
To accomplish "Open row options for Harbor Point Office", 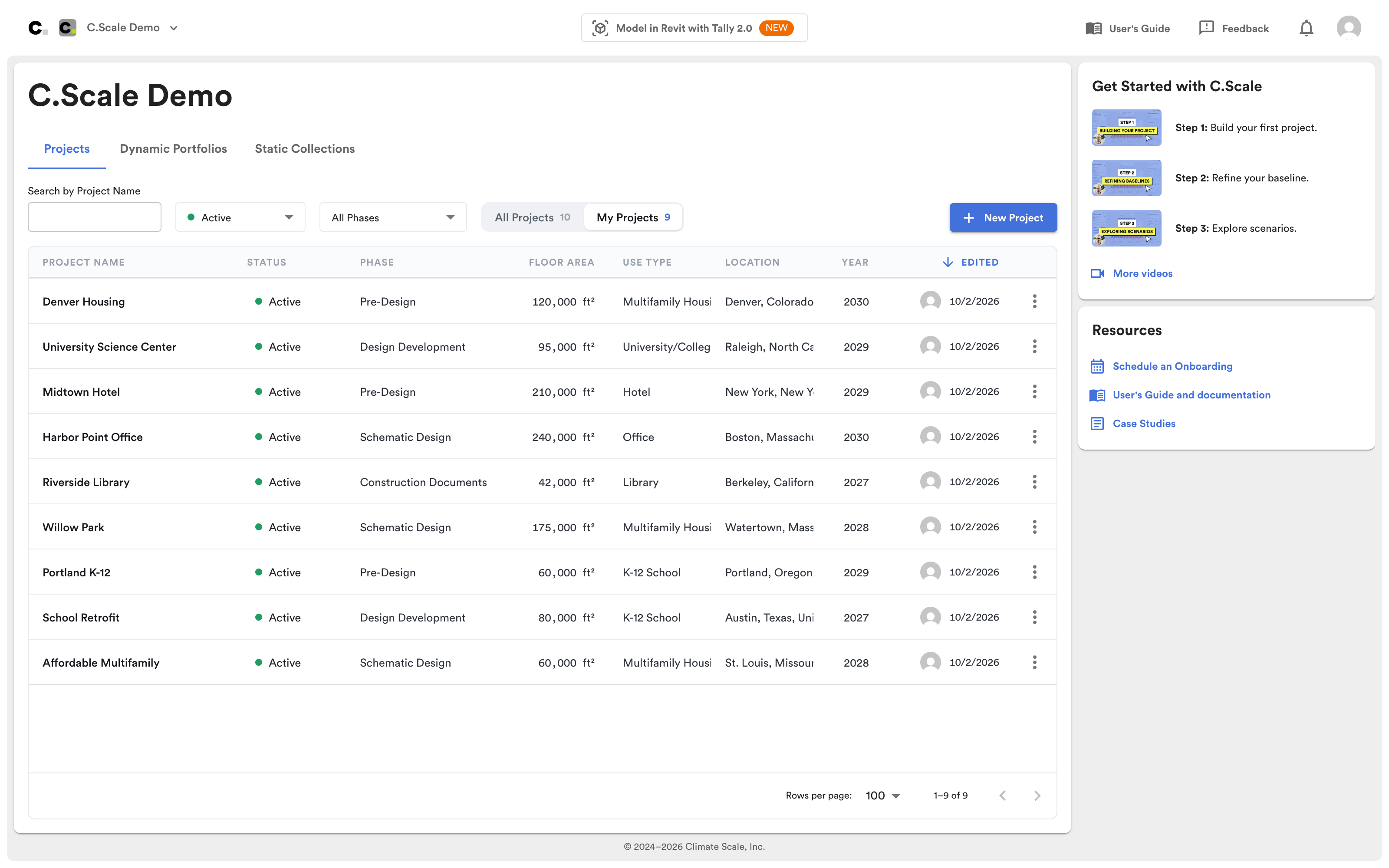I will (1034, 437).
